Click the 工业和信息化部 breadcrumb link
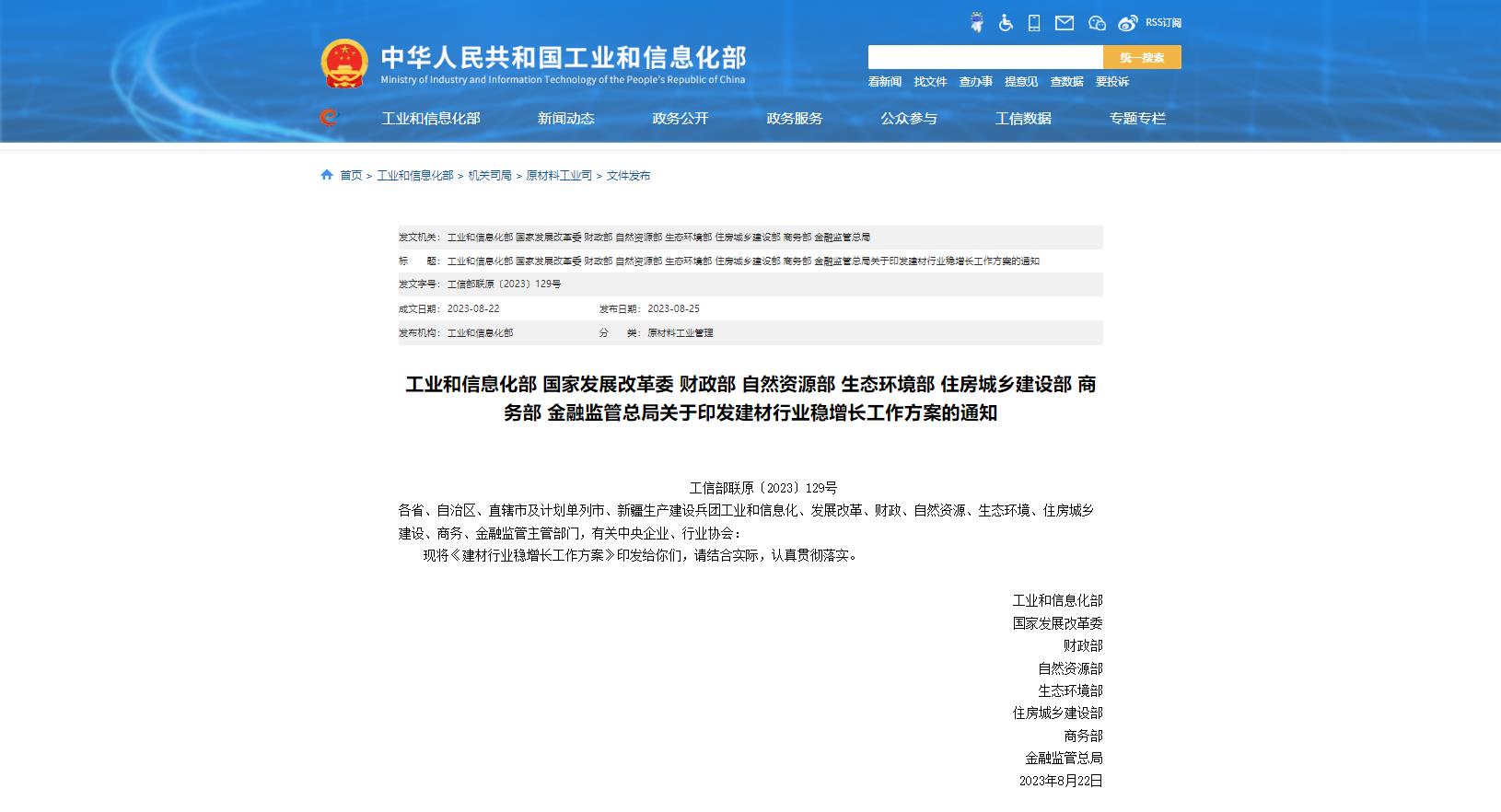Image resolution: width=1501 pixels, height=812 pixels. [415, 176]
